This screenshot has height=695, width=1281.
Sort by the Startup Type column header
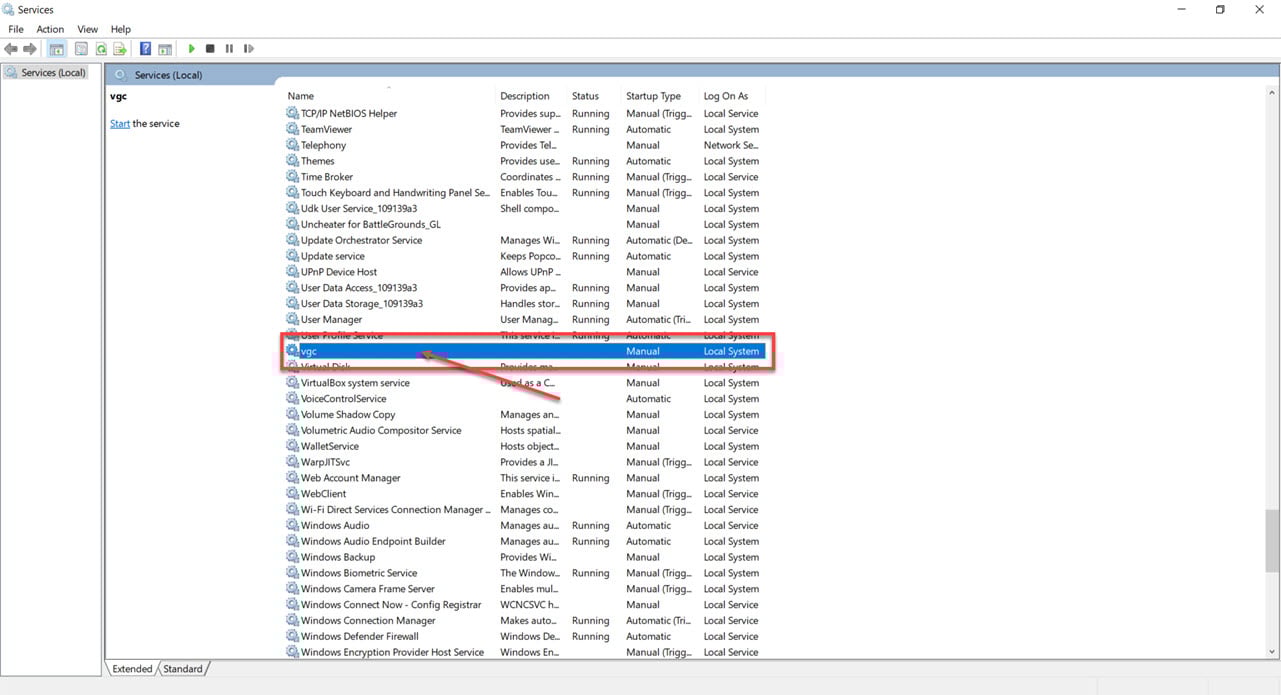coord(653,96)
